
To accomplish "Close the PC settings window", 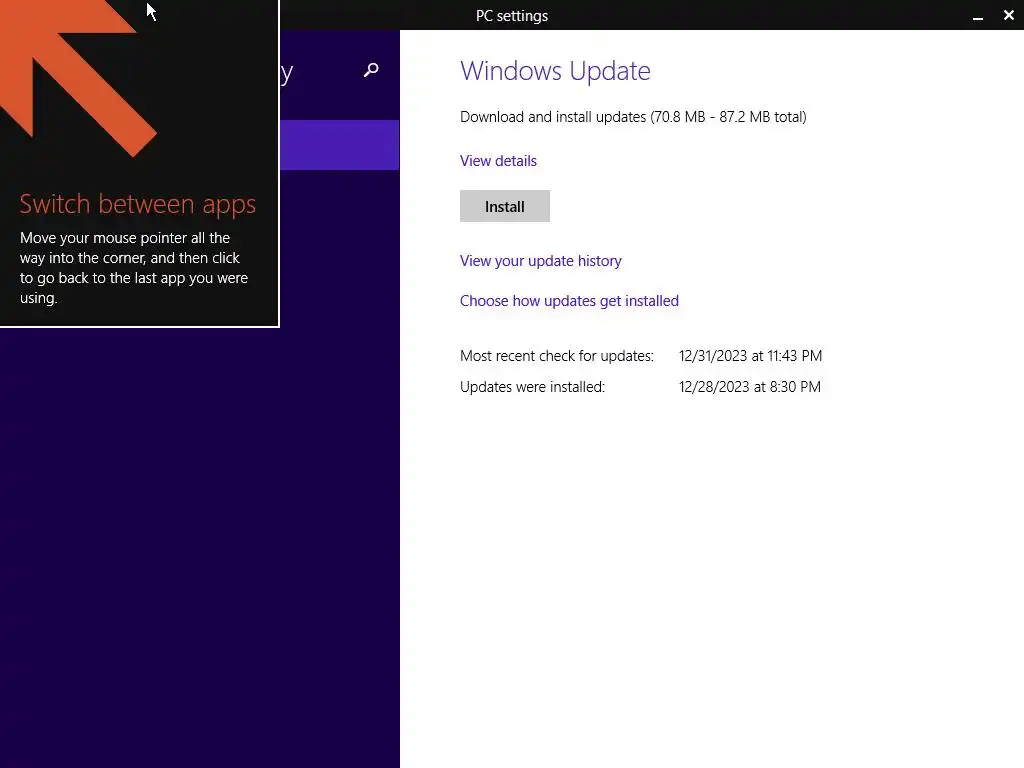I will [1008, 15].
